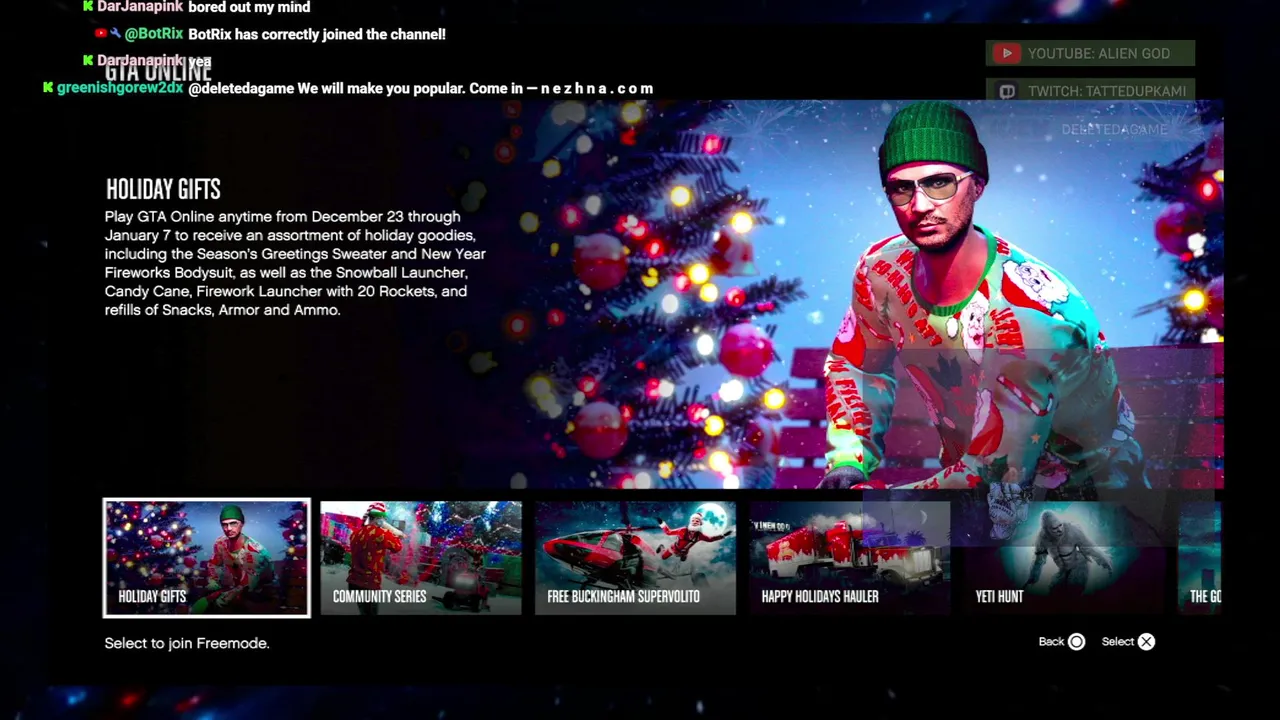Image resolution: width=1280 pixels, height=720 pixels.
Task: Click the GTA ONLINE title text
Action: click(x=158, y=71)
